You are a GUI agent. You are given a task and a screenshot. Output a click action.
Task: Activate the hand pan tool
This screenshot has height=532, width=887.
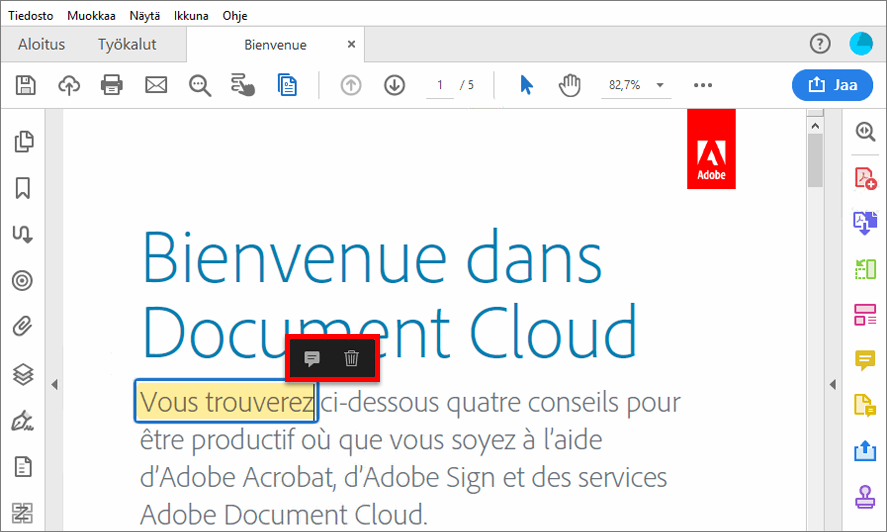click(x=570, y=85)
